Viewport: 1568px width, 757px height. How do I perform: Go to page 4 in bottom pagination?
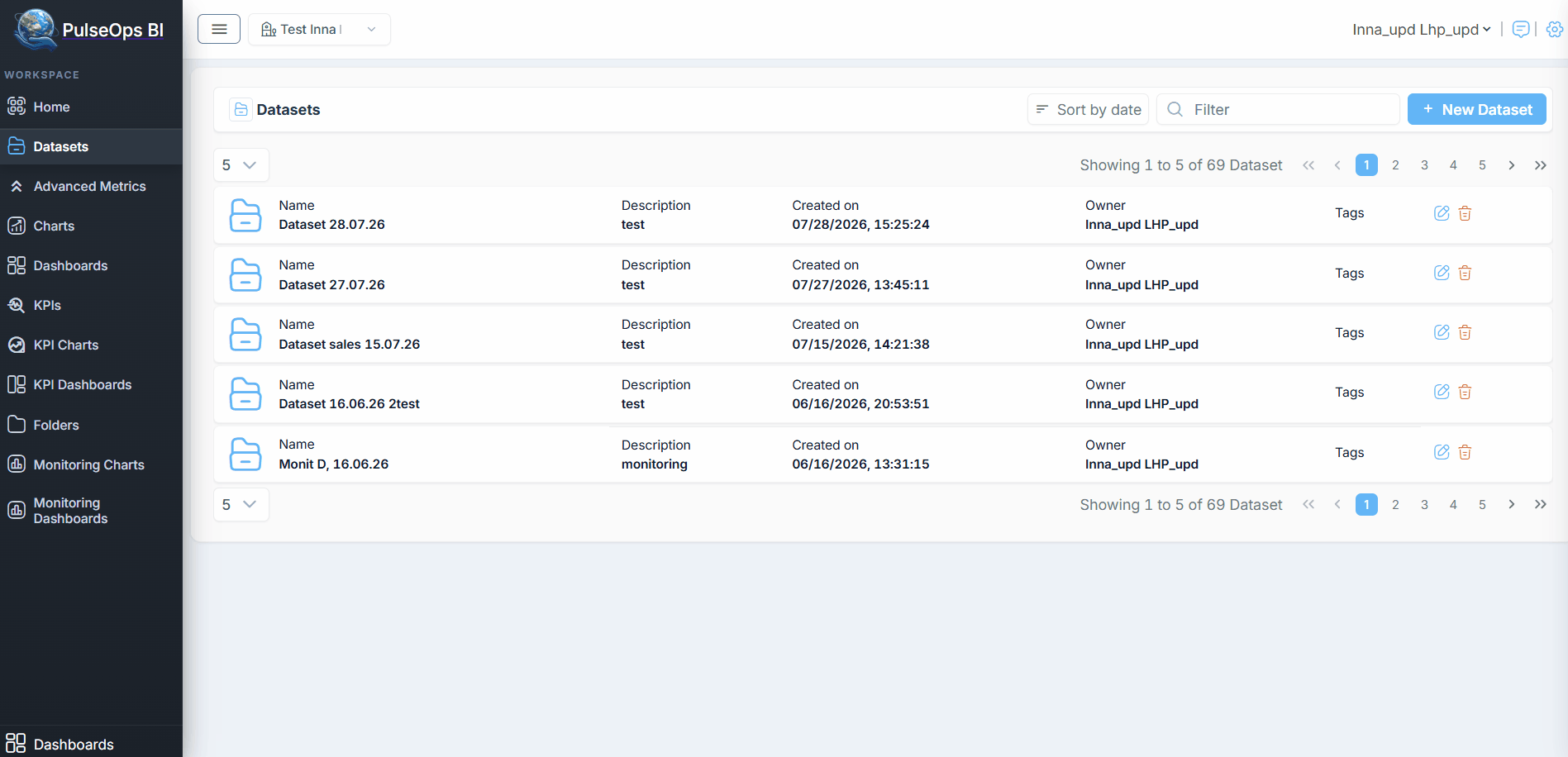pos(1453,504)
